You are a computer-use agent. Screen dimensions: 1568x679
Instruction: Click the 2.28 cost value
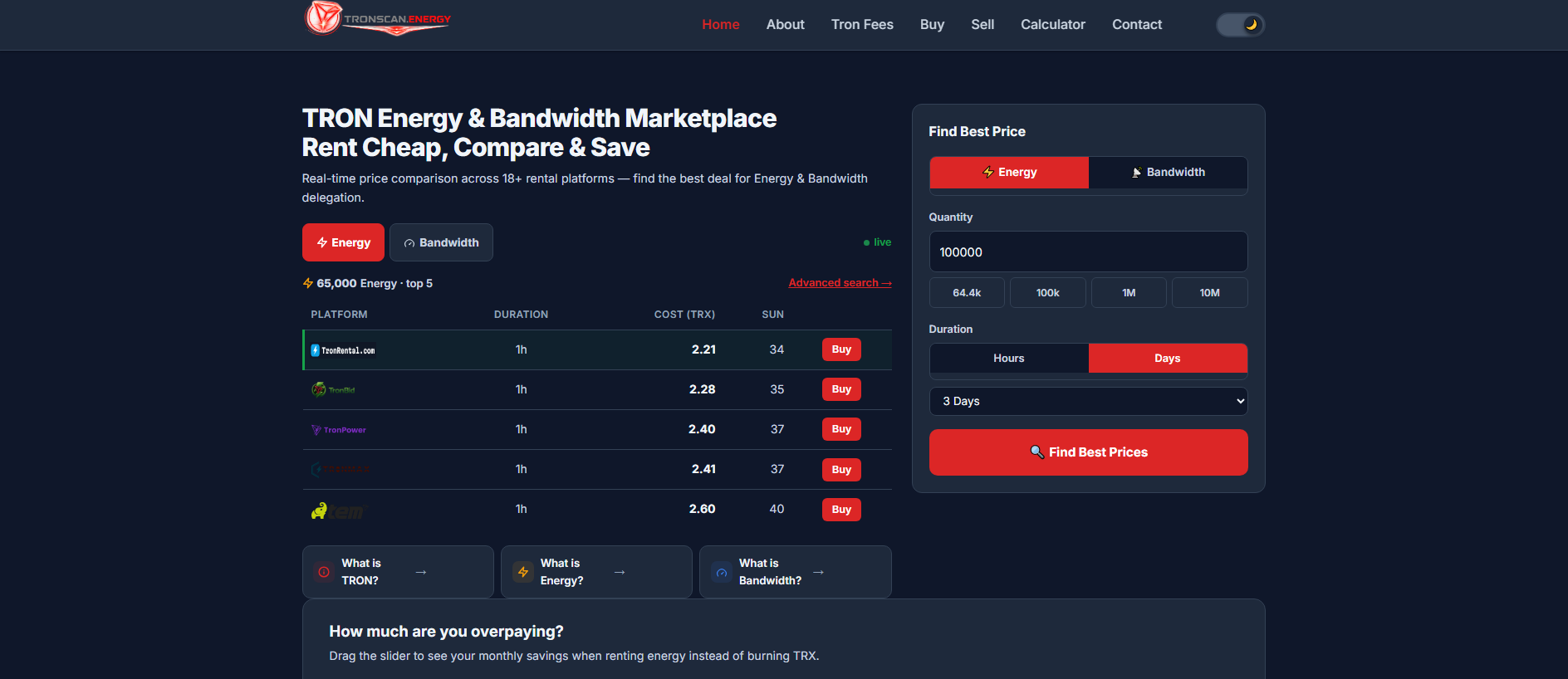[703, 389]
